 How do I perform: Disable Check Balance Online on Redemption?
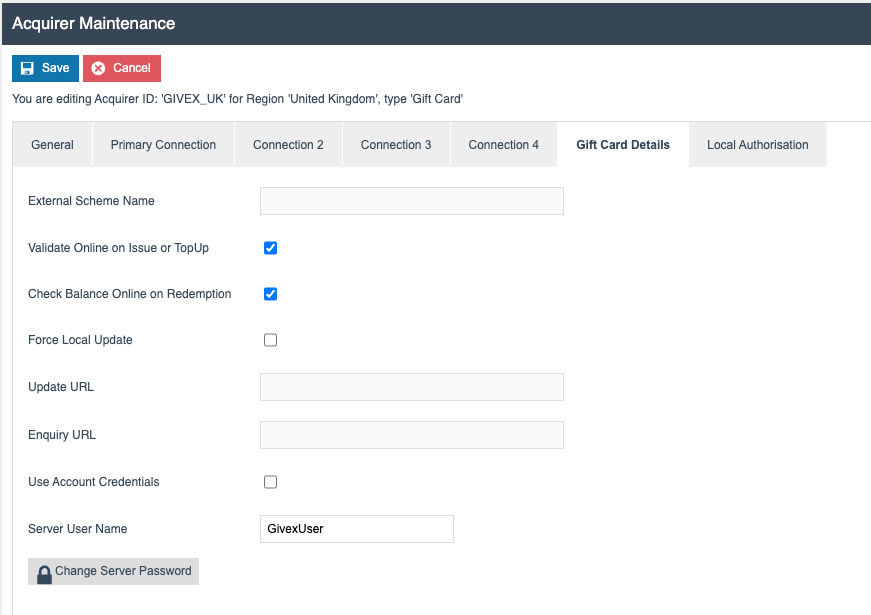(270, 294)
